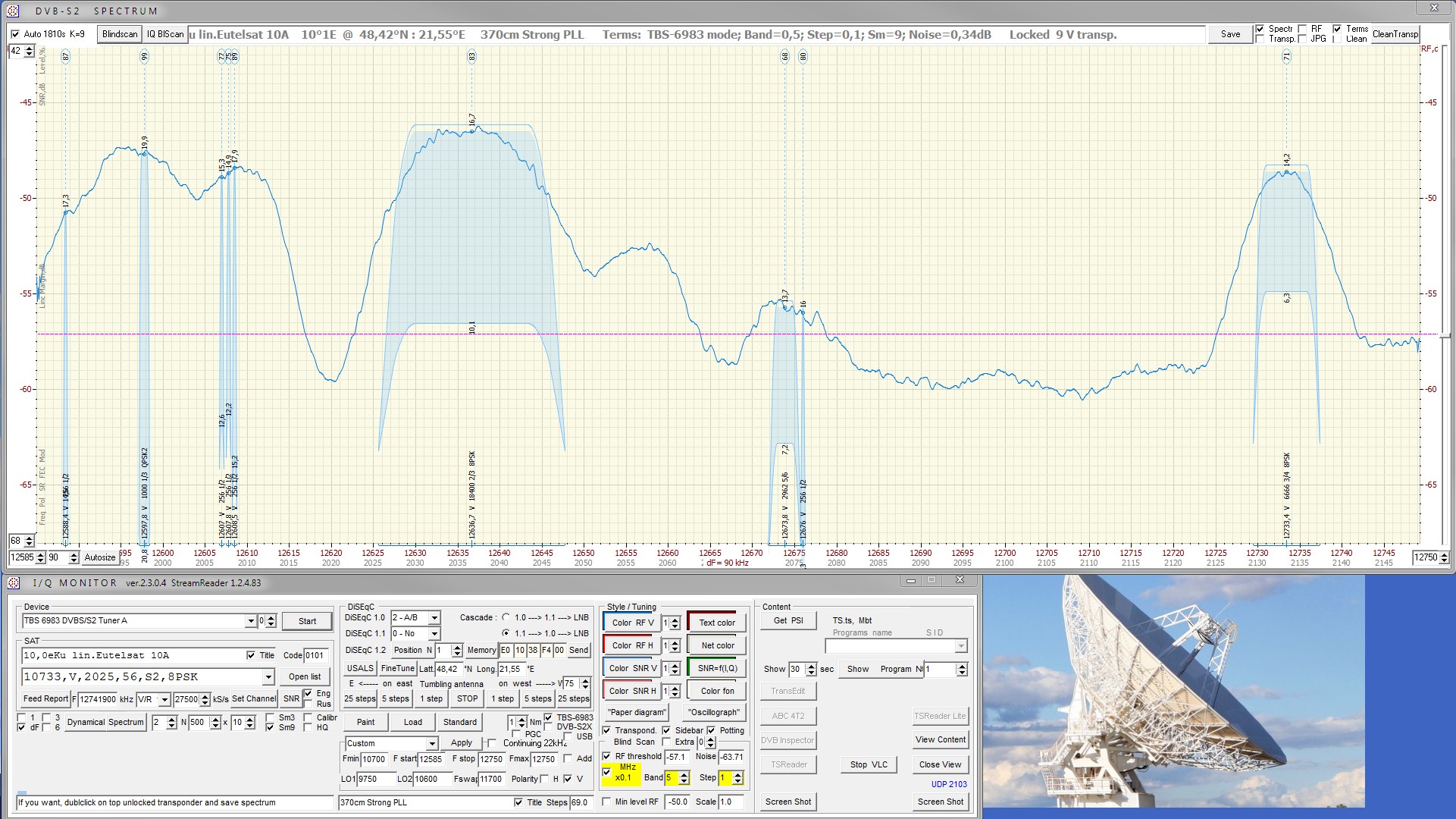The width and height of the screenshot is (1456, 819).
Task: Open the DiSEqC 1.0 dropdown
Action: point(434,617)
